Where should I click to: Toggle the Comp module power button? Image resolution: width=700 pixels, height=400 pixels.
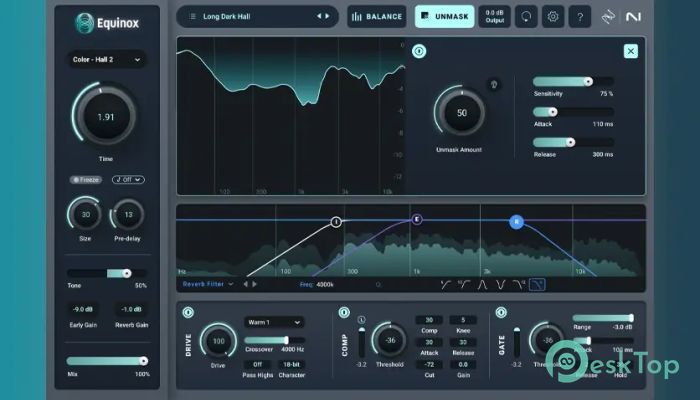[344, 313]
